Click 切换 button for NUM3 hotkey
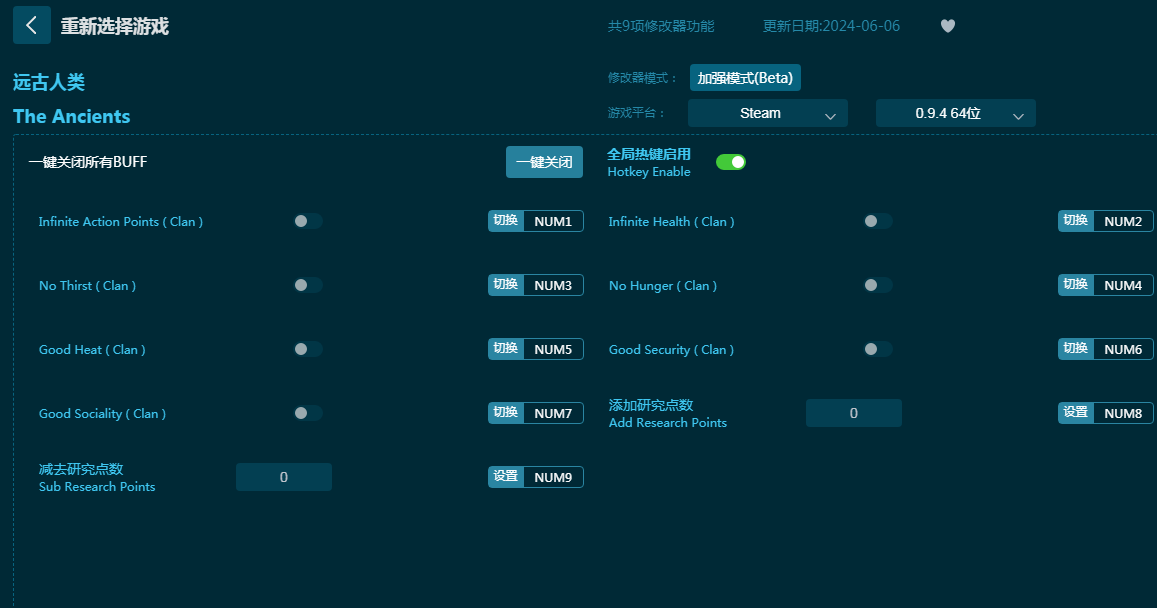The image size is (1157, 608). point(506,285)
